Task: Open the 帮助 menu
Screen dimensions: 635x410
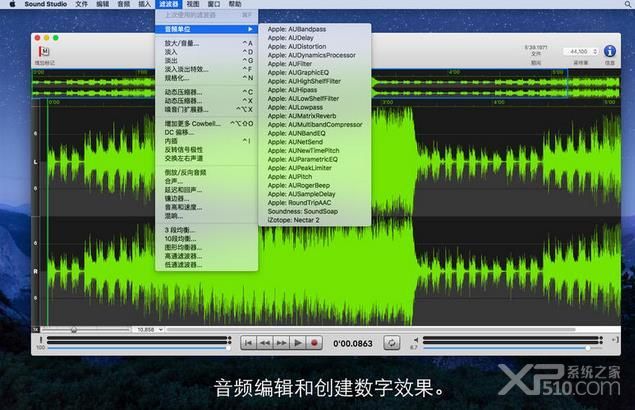Action: [235, 4]
